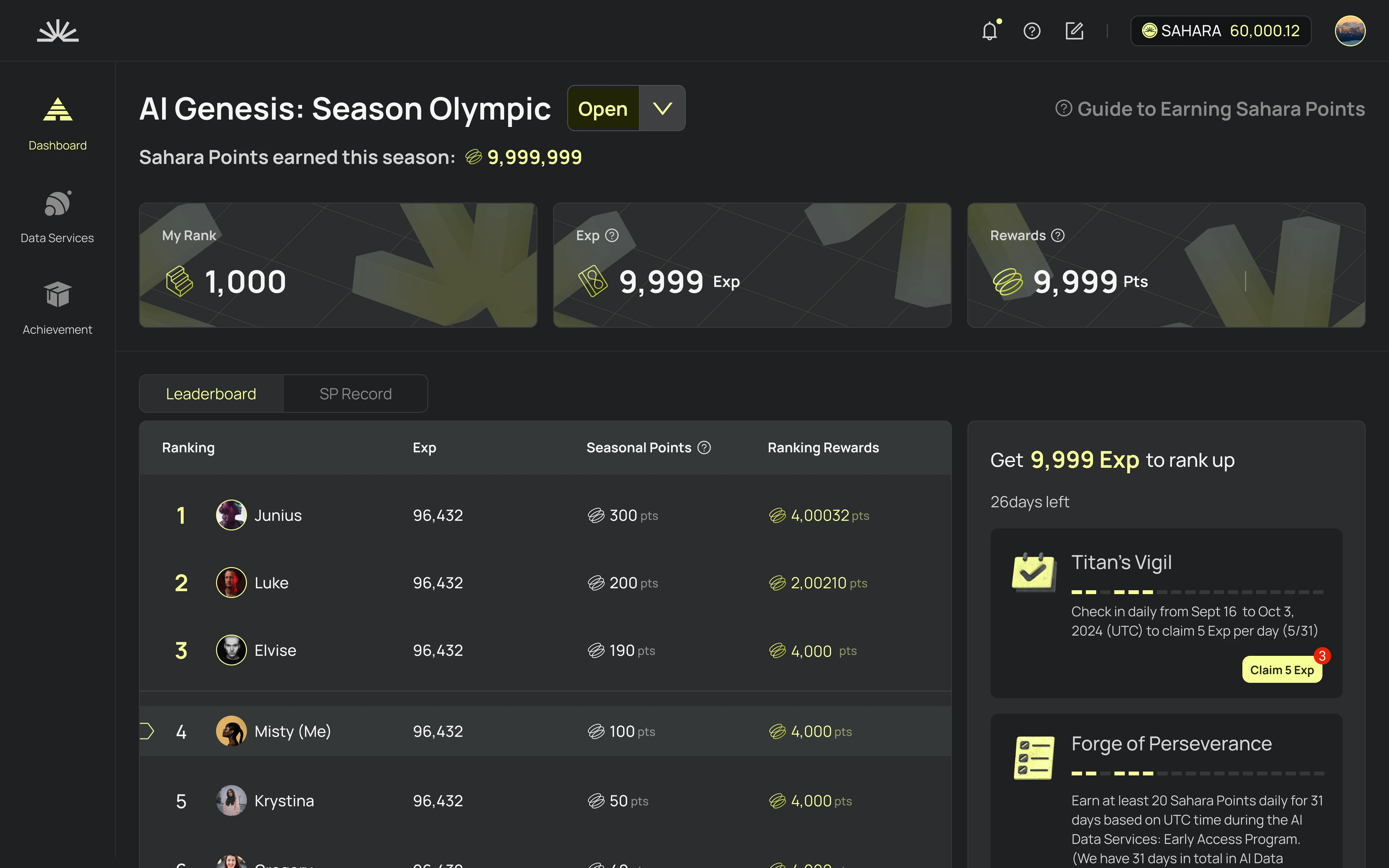Image resolution: width=1389 pixels, height=868 pixels.
Task: Click Seasonal Points column help icon
Action: (704, 448)
